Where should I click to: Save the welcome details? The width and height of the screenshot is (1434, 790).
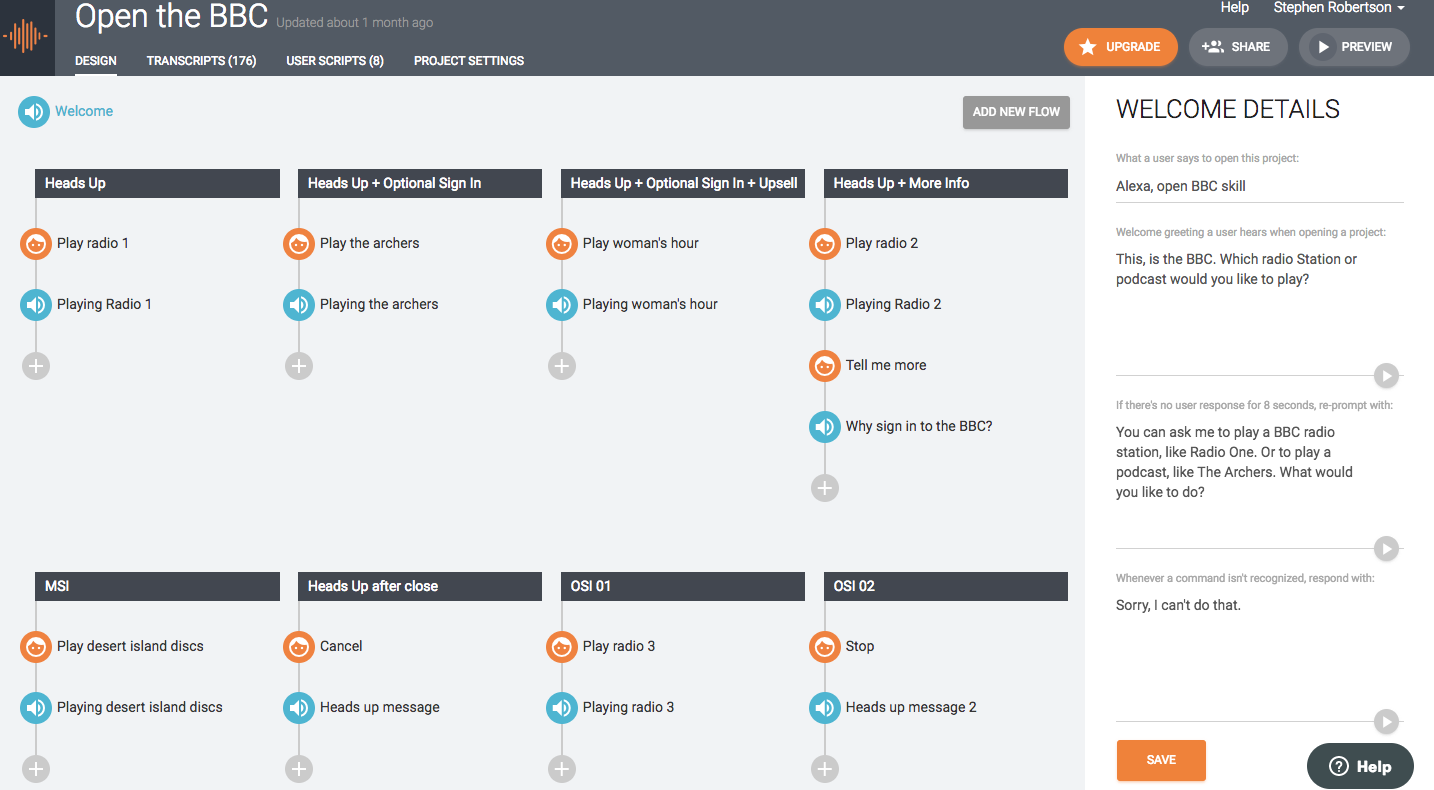coord(1161,760)
